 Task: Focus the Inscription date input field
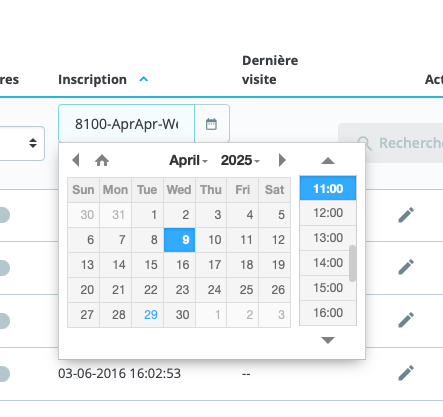126,124
